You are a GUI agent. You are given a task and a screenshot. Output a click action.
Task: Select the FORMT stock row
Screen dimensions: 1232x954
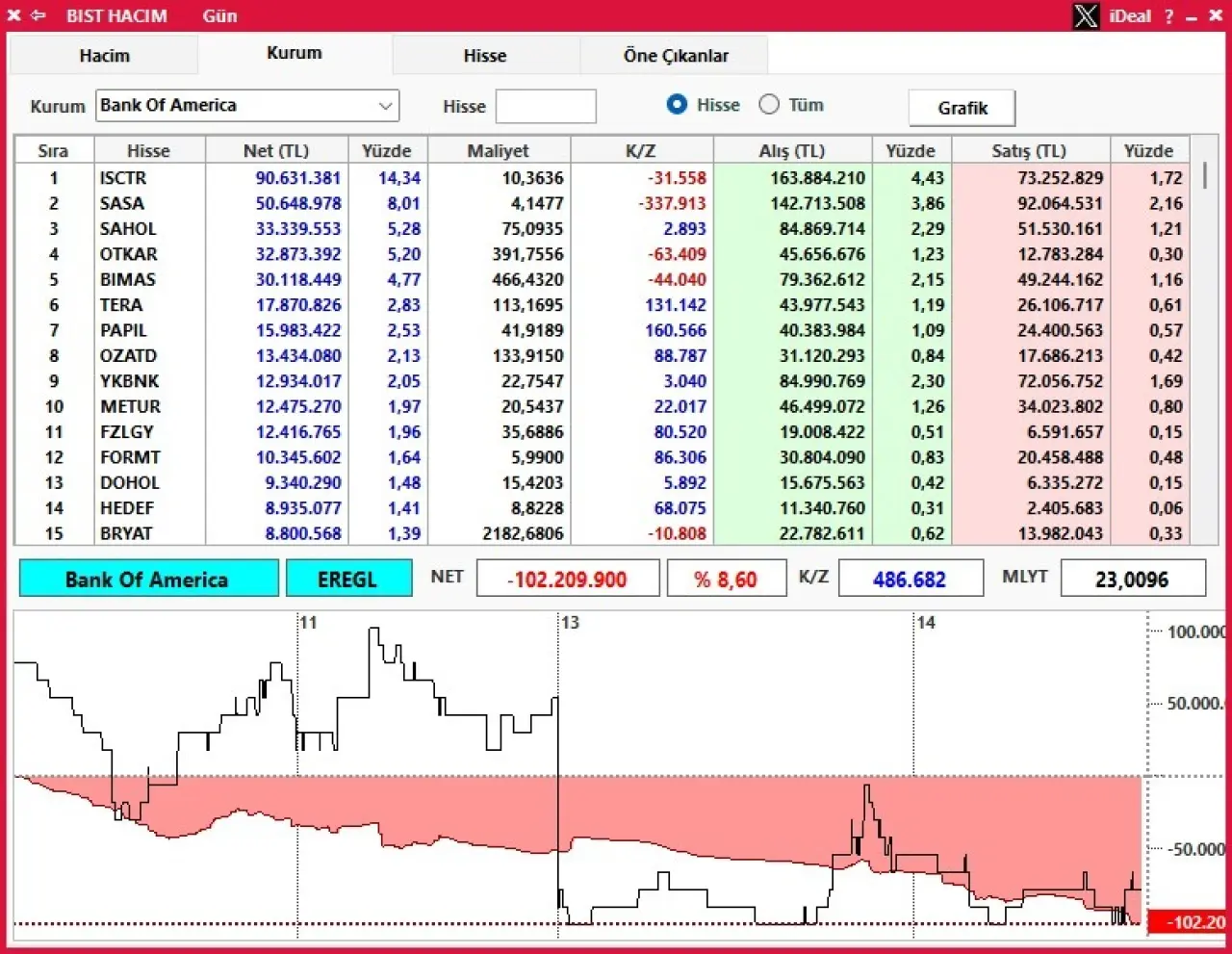point(603,457)
